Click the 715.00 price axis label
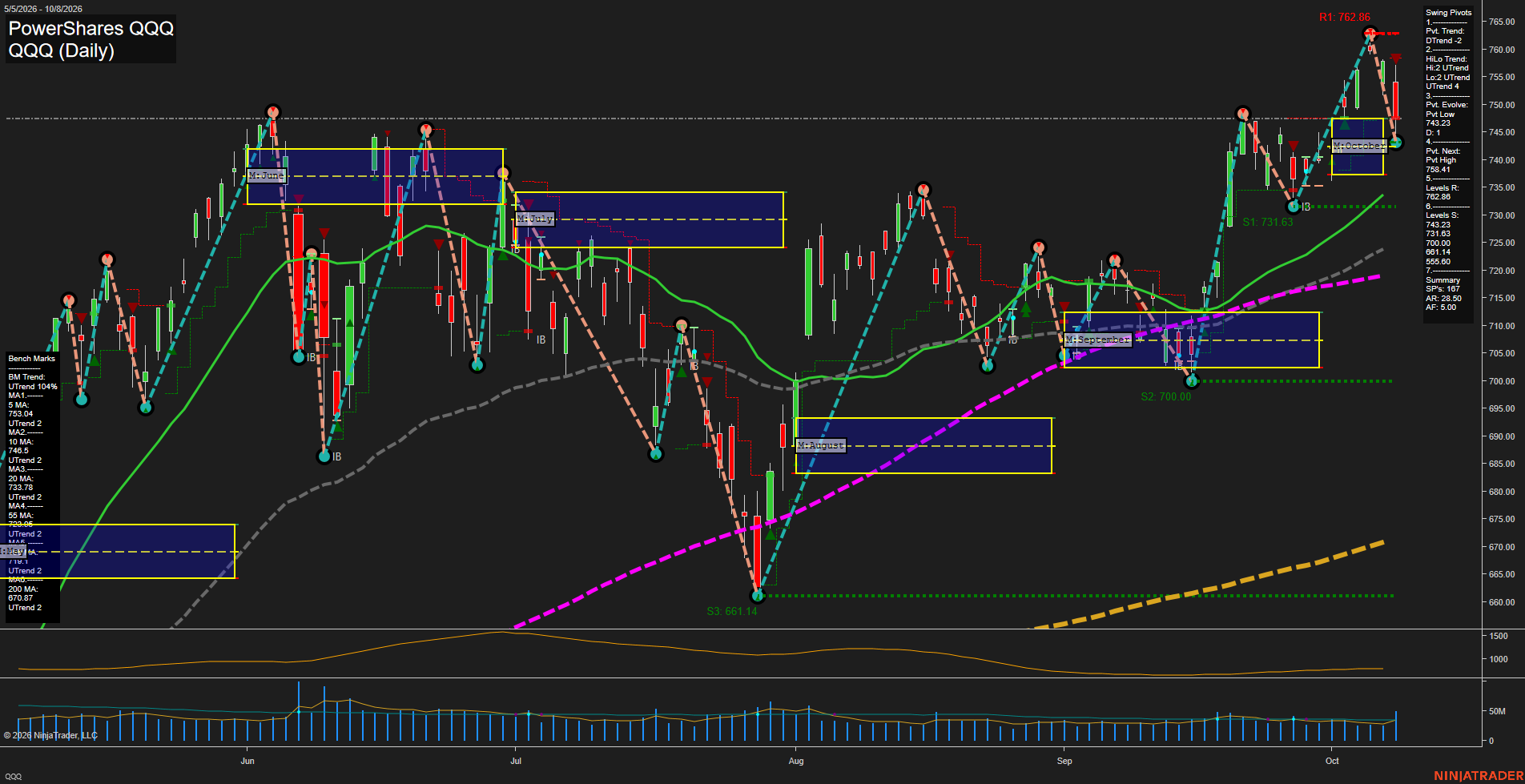The width and height of the screenshot is (1525, 784). click(1502, 299)
